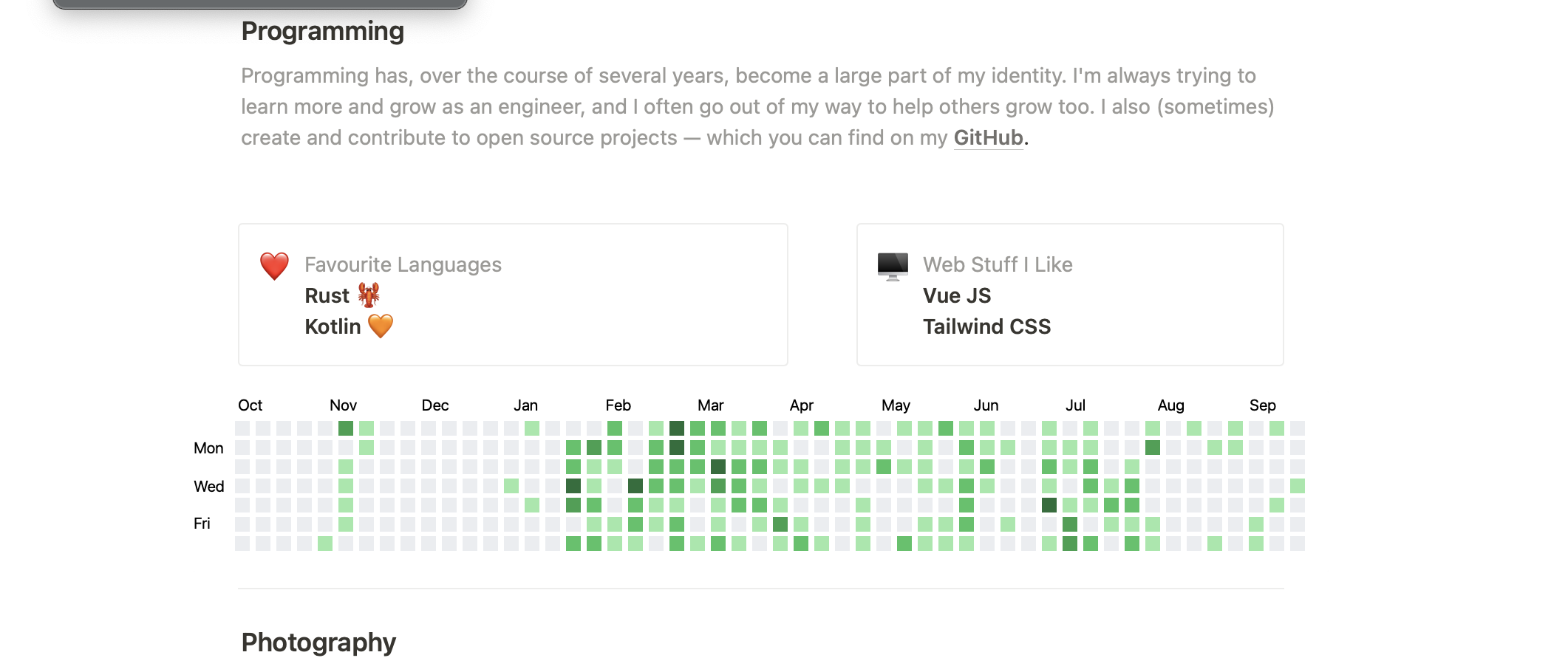
Task: Click the orange heart beside Kotlin
Action: 381,326
